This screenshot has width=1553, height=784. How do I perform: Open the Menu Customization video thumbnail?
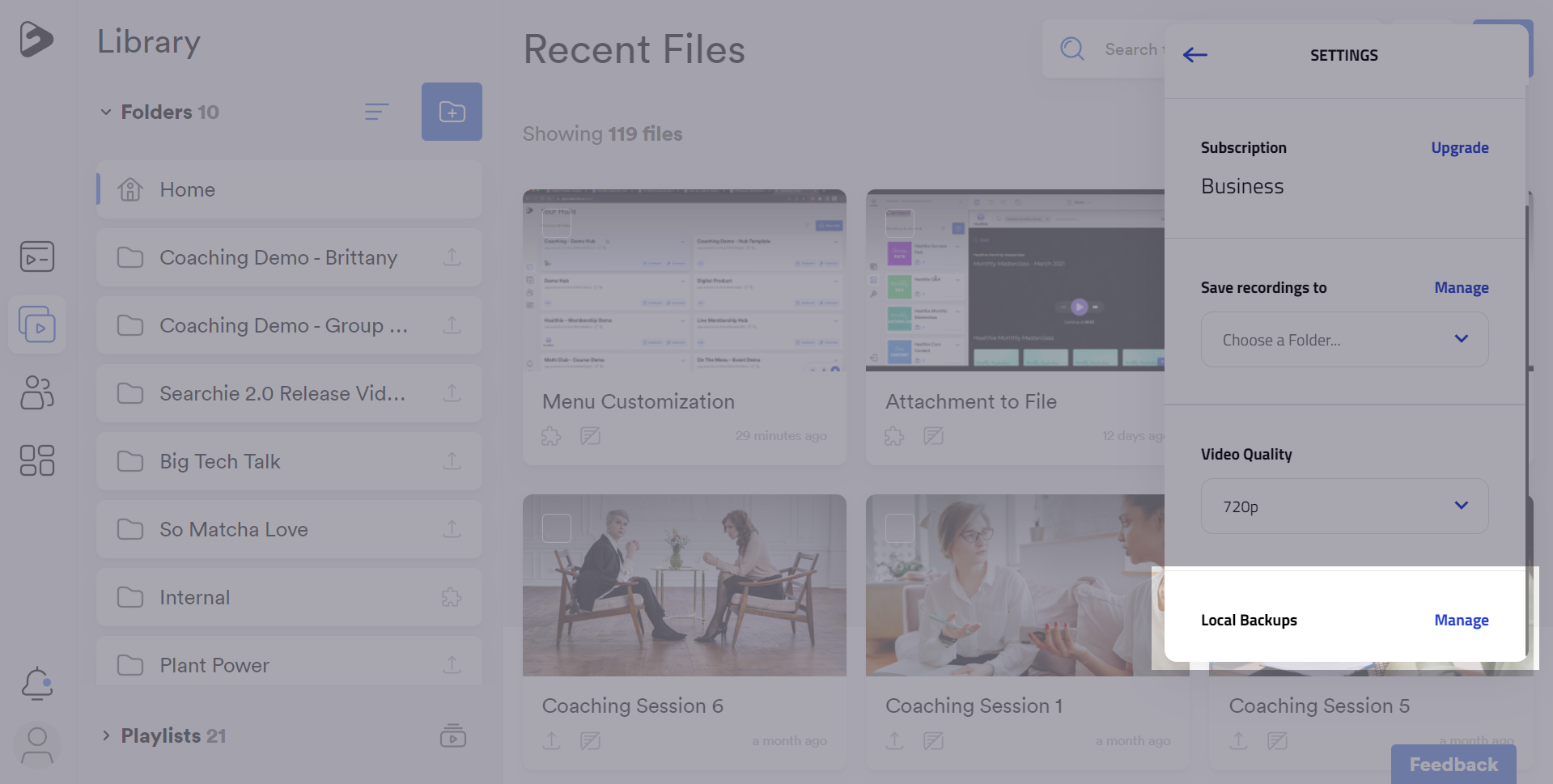[x=685, y=280]
